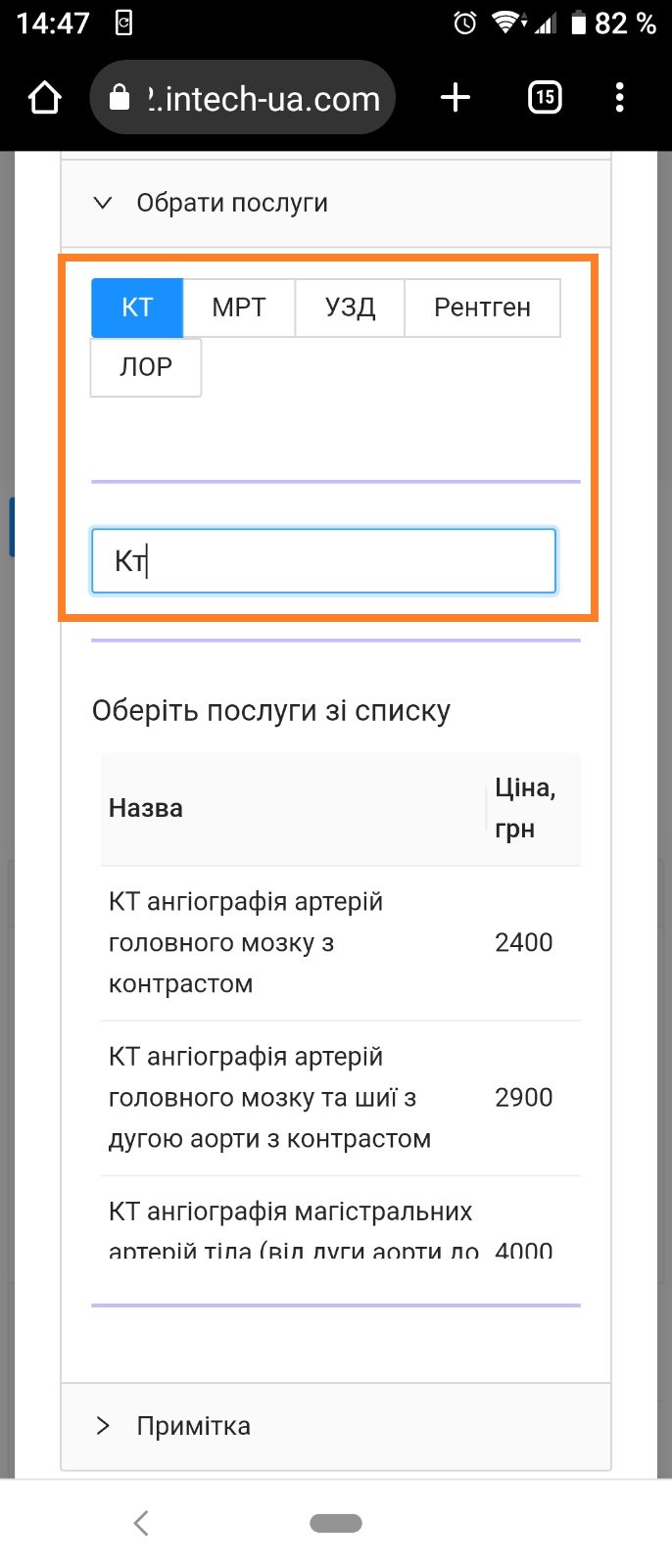
Task: Focus the service search input field
Action: 323,561
